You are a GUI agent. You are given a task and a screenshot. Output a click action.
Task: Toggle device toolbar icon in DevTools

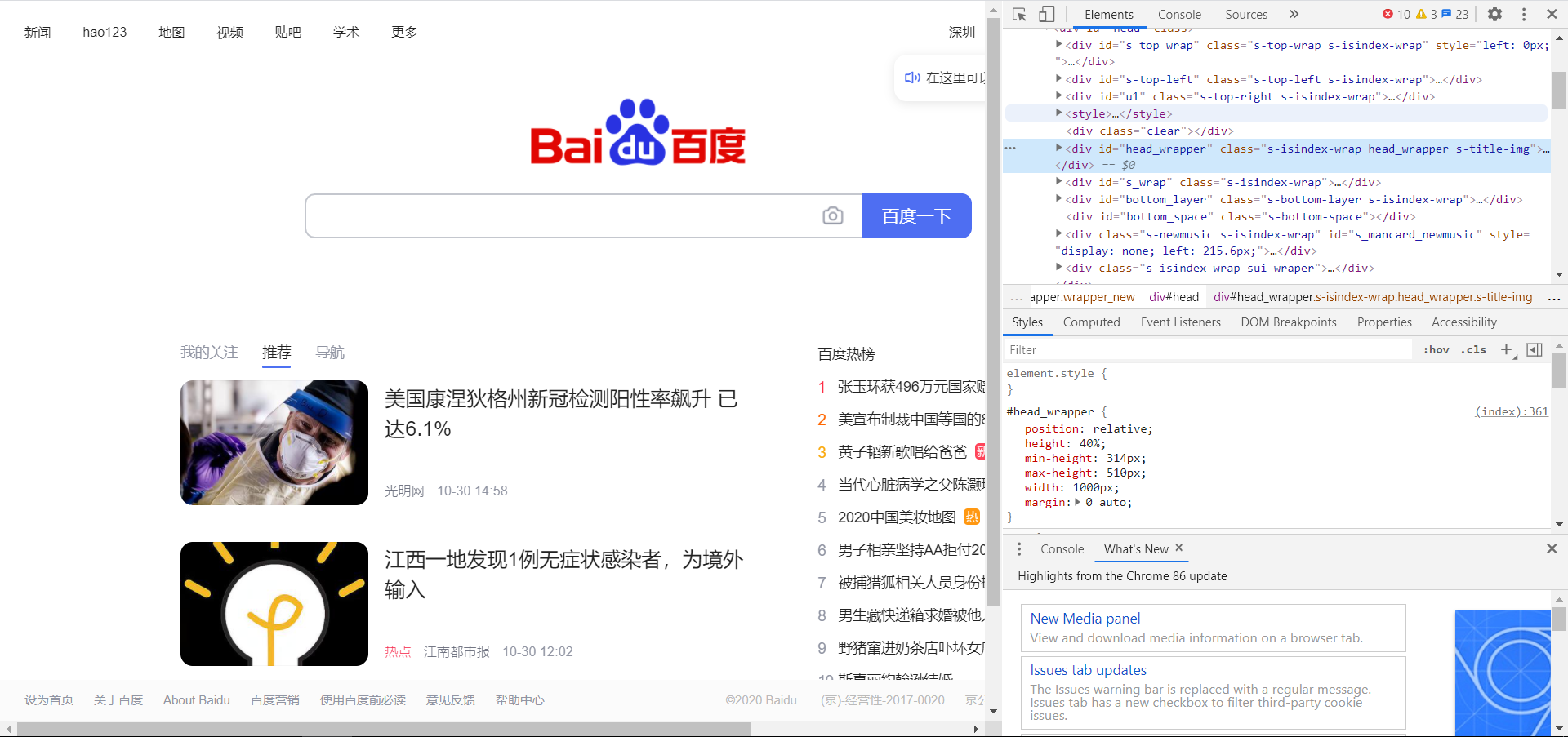pos(1046,14)
